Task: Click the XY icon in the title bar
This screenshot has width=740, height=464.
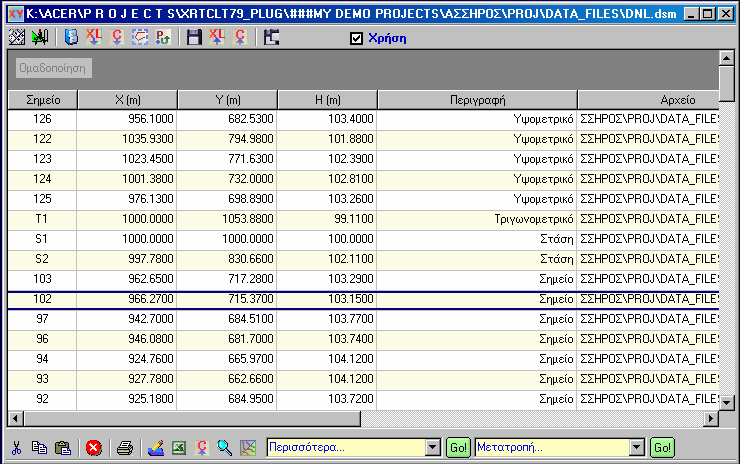Action: (x=16, y=14)
